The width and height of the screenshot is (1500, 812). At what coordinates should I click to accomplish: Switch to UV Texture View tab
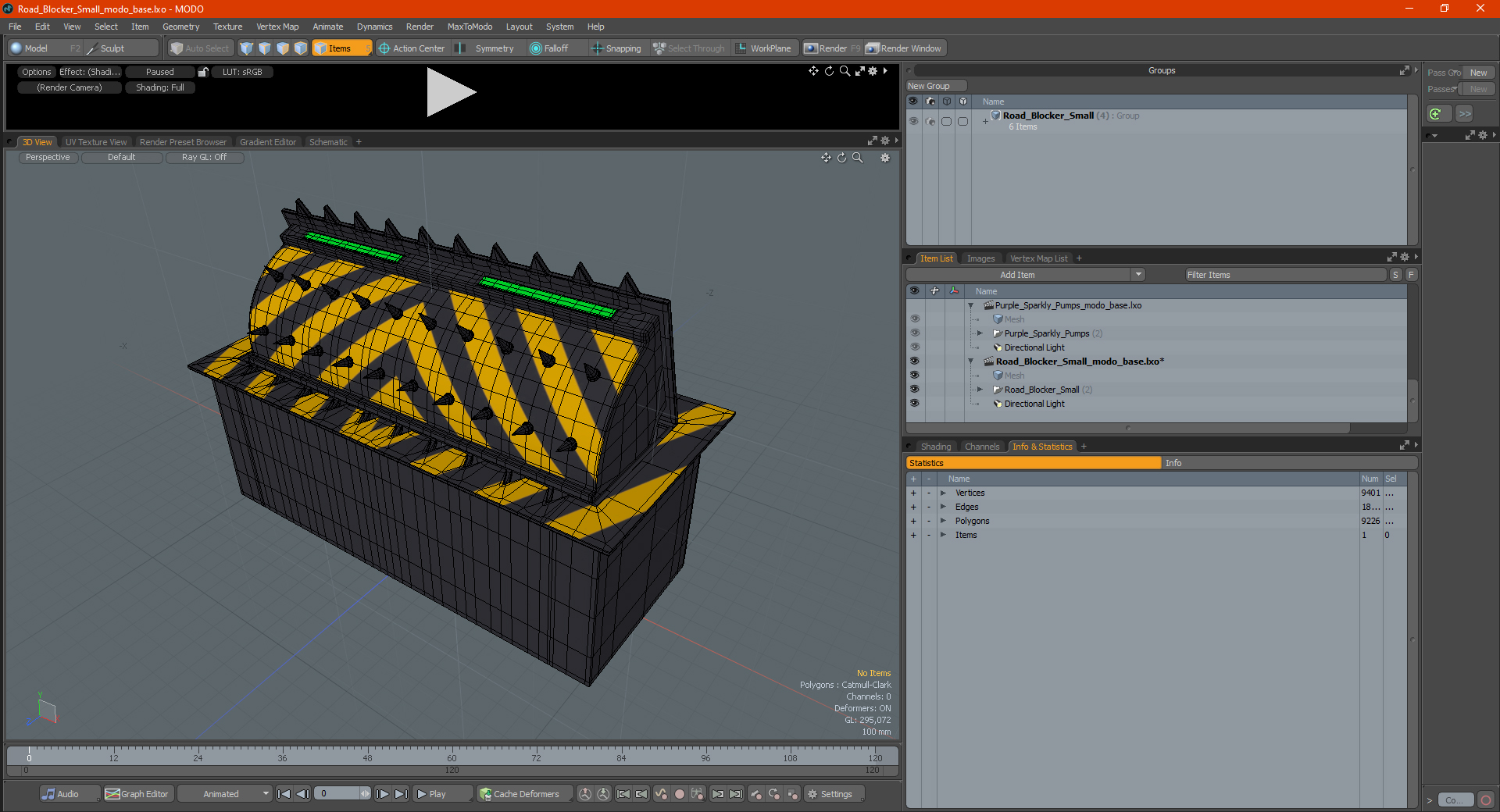coord(96,142)
